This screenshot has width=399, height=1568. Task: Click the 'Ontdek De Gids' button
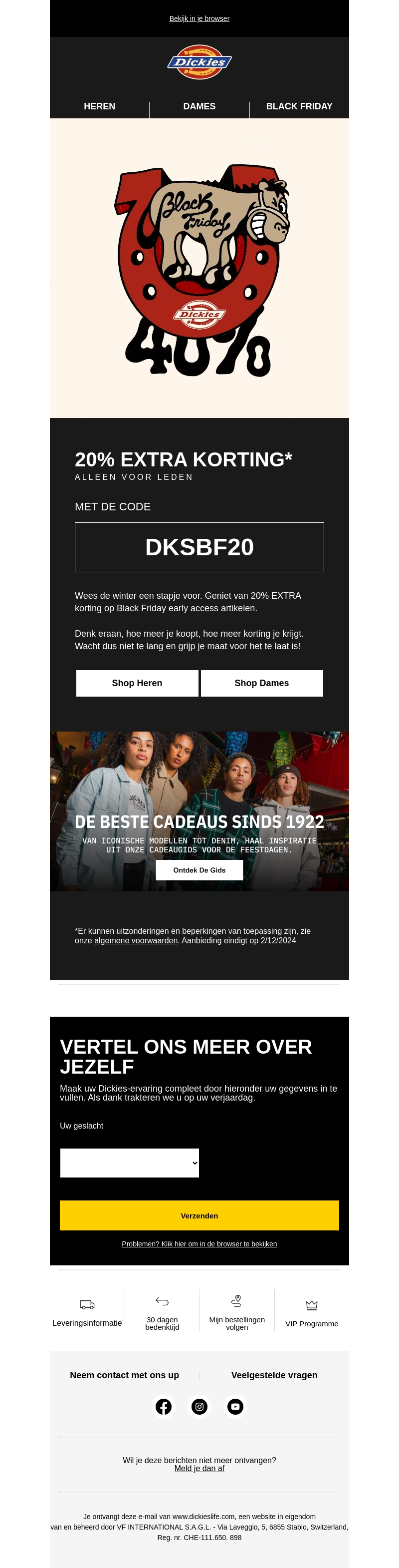click(x=199, y=870)
